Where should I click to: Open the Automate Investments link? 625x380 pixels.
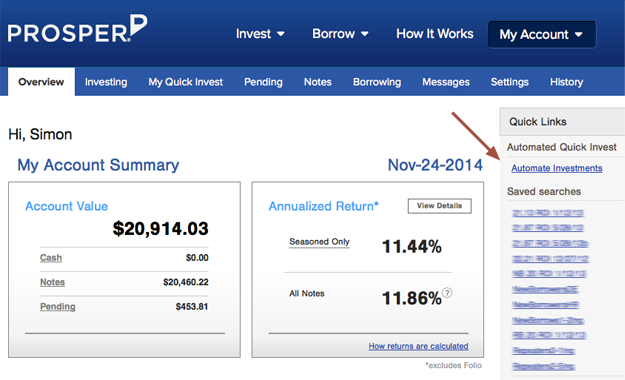[556, 168]
